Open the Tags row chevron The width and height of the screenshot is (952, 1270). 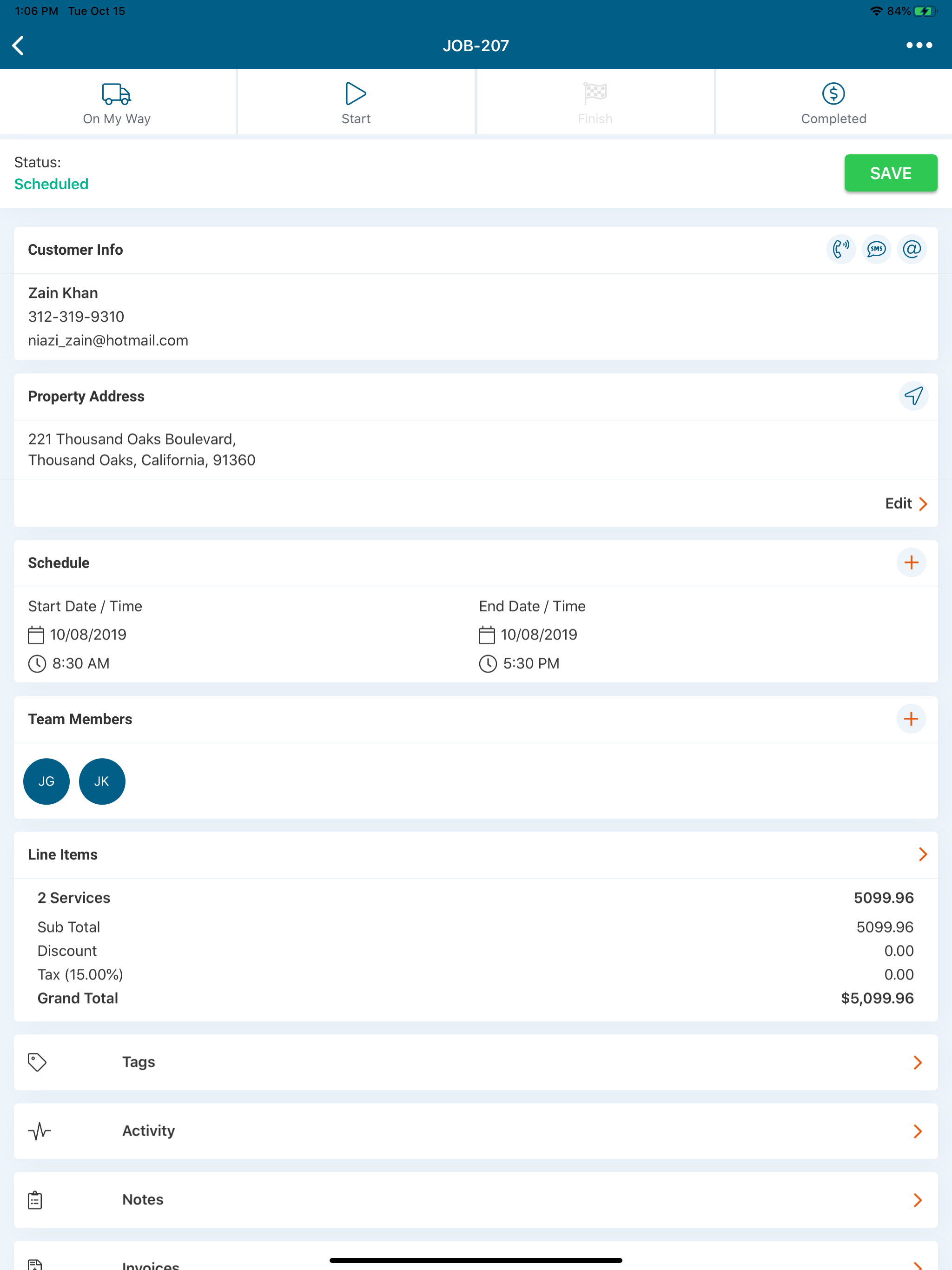pos(918,1063)
